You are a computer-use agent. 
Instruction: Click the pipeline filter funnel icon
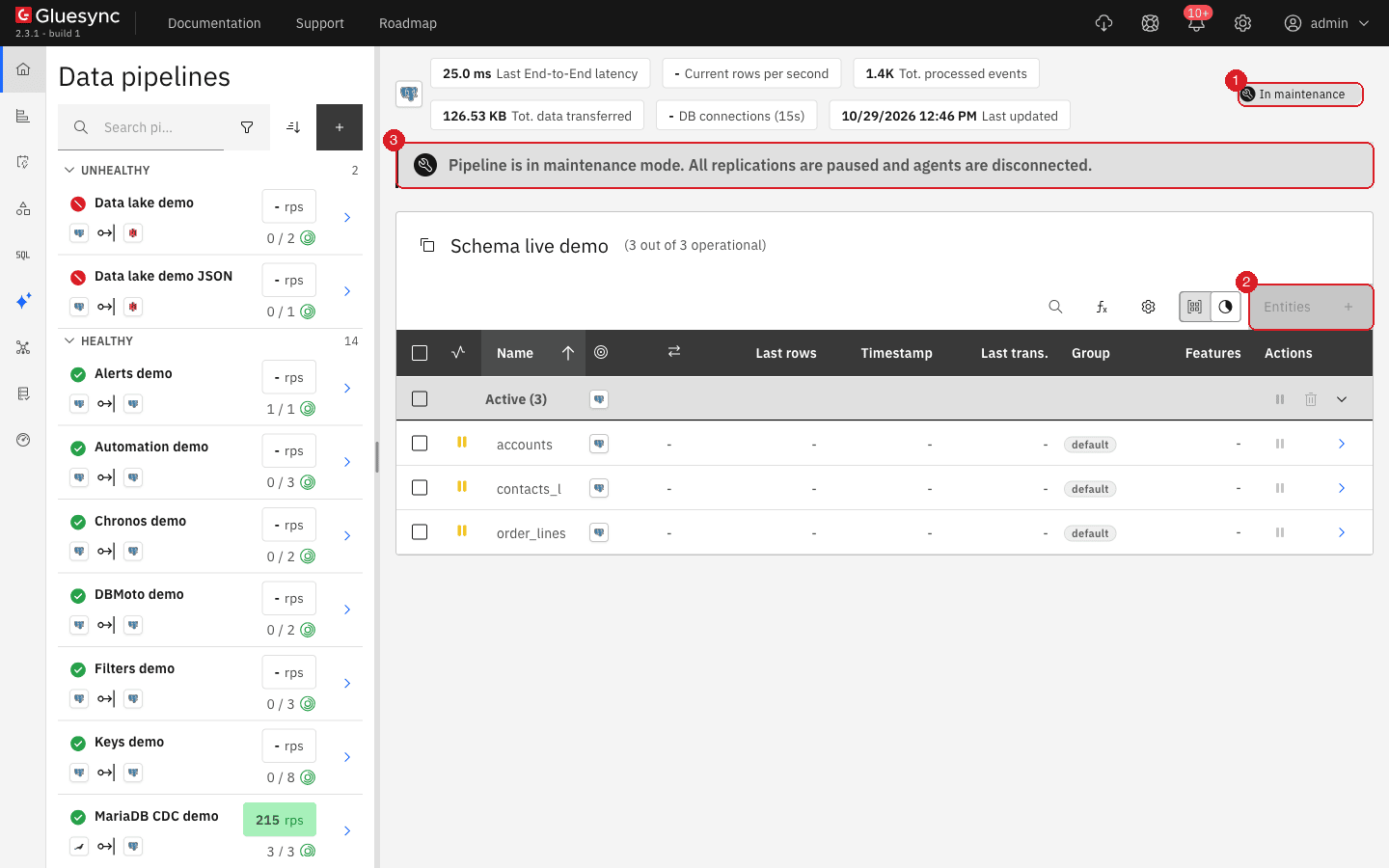click(247, 127)
